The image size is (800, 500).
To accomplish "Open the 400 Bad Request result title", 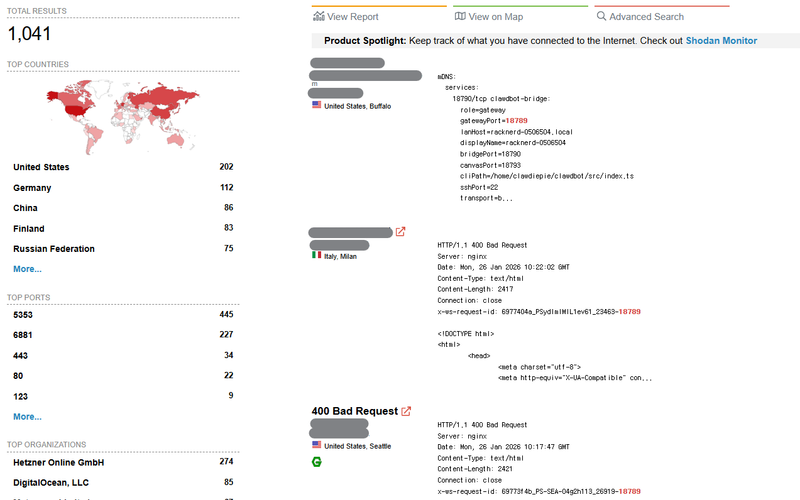I will tap(355, 411).
